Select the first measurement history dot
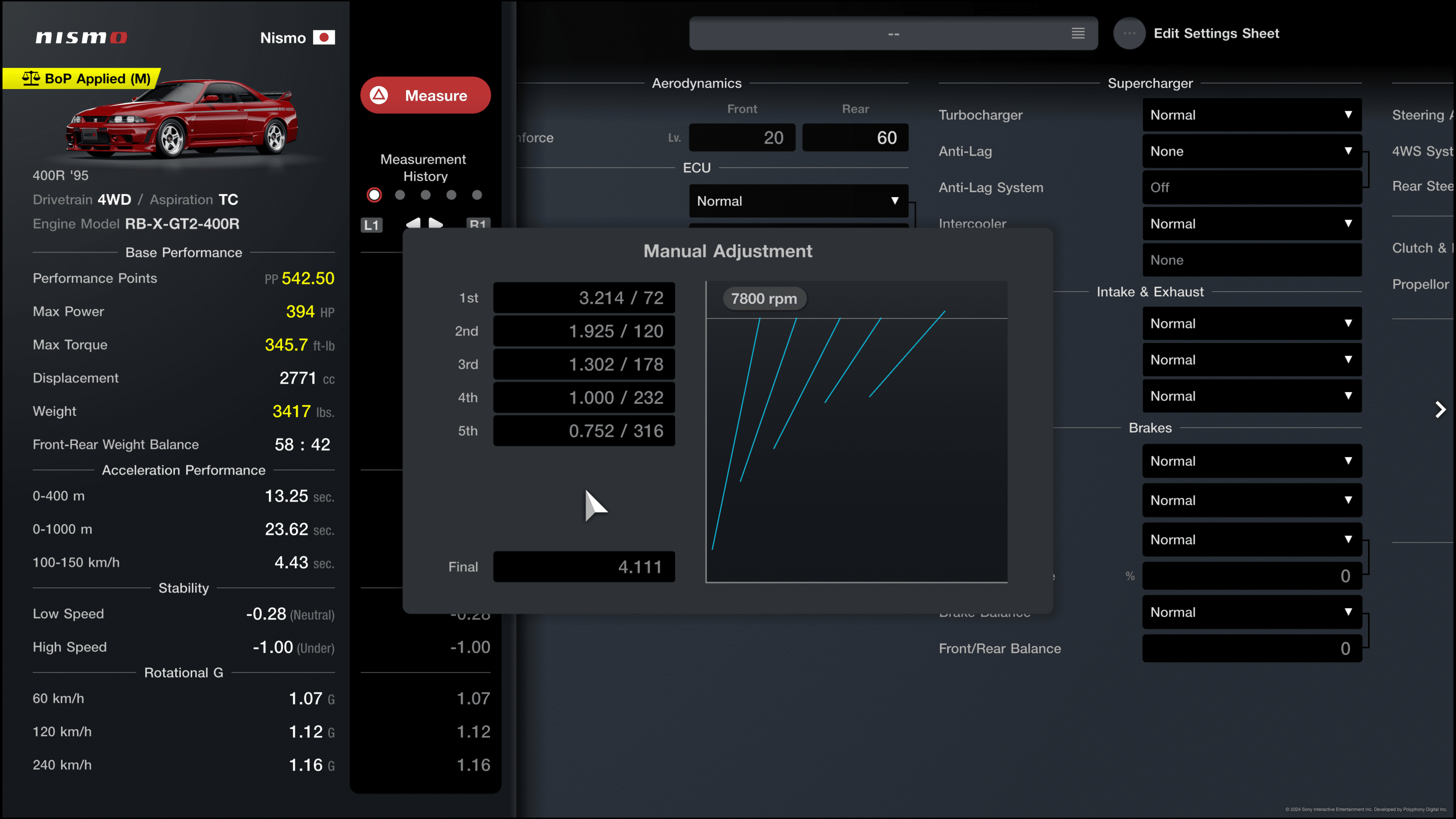The image size is (1456, 819). 374,195
